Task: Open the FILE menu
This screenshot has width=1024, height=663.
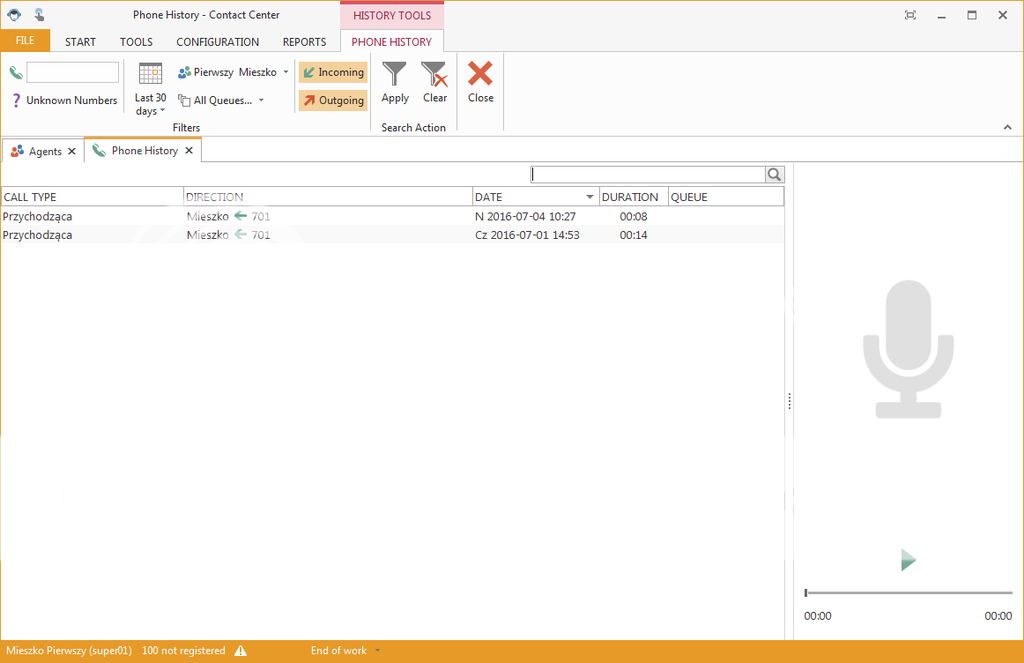Action: [x=25, y=41]
